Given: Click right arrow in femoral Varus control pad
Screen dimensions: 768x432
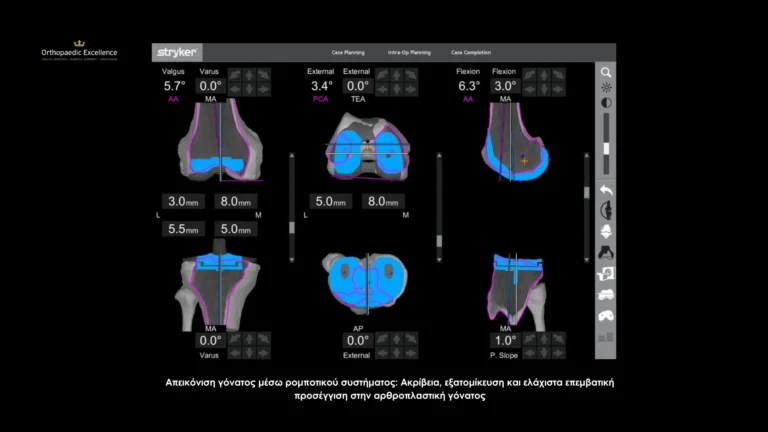Looking at the screenshot, I should 264,89.
